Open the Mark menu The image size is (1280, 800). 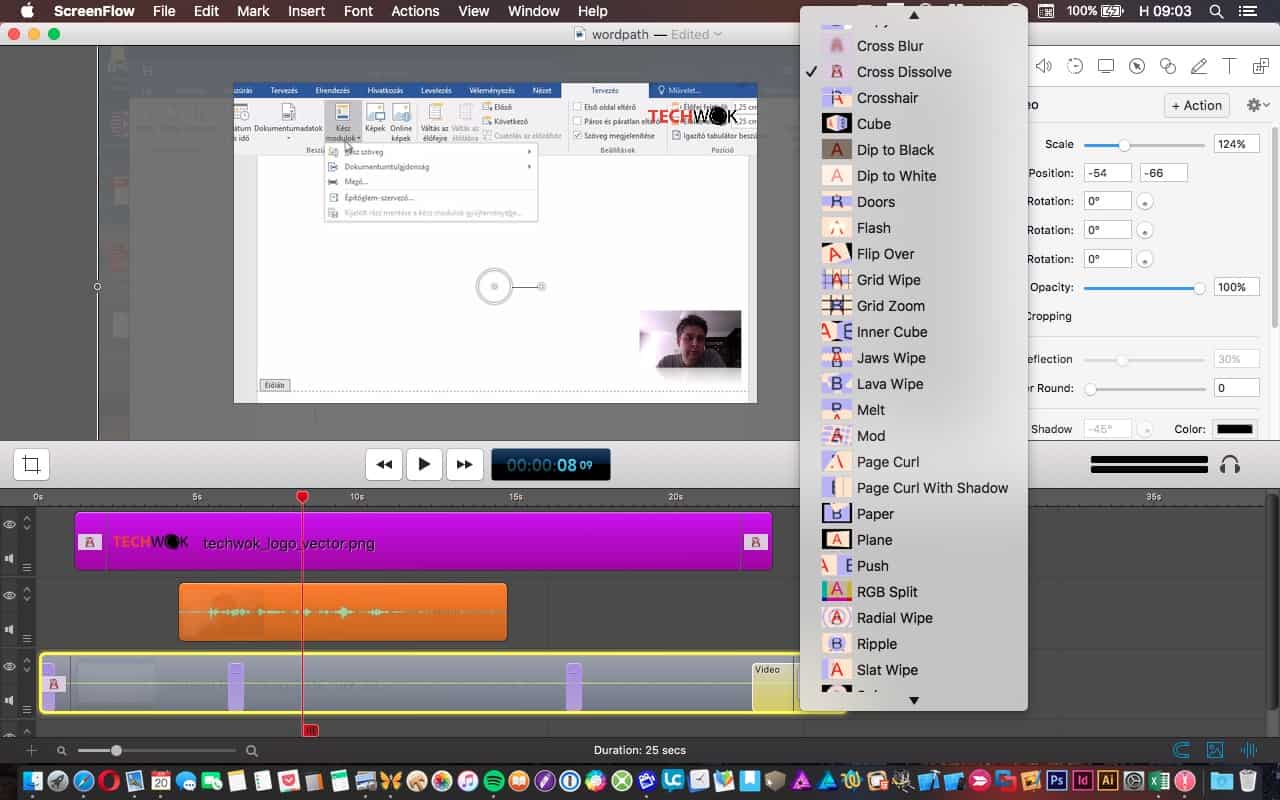[x=253, y=11]
